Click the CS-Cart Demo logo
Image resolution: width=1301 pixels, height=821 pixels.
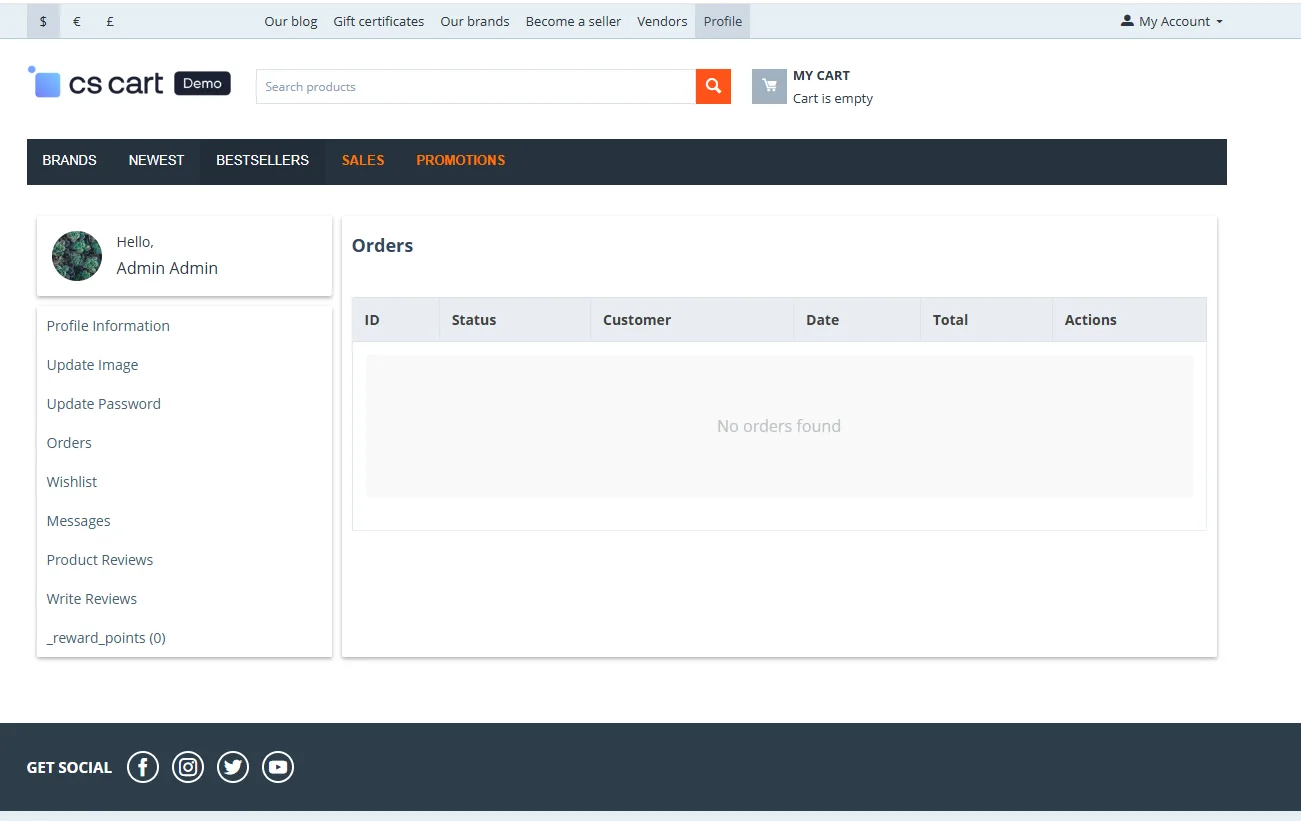[130, 84]
